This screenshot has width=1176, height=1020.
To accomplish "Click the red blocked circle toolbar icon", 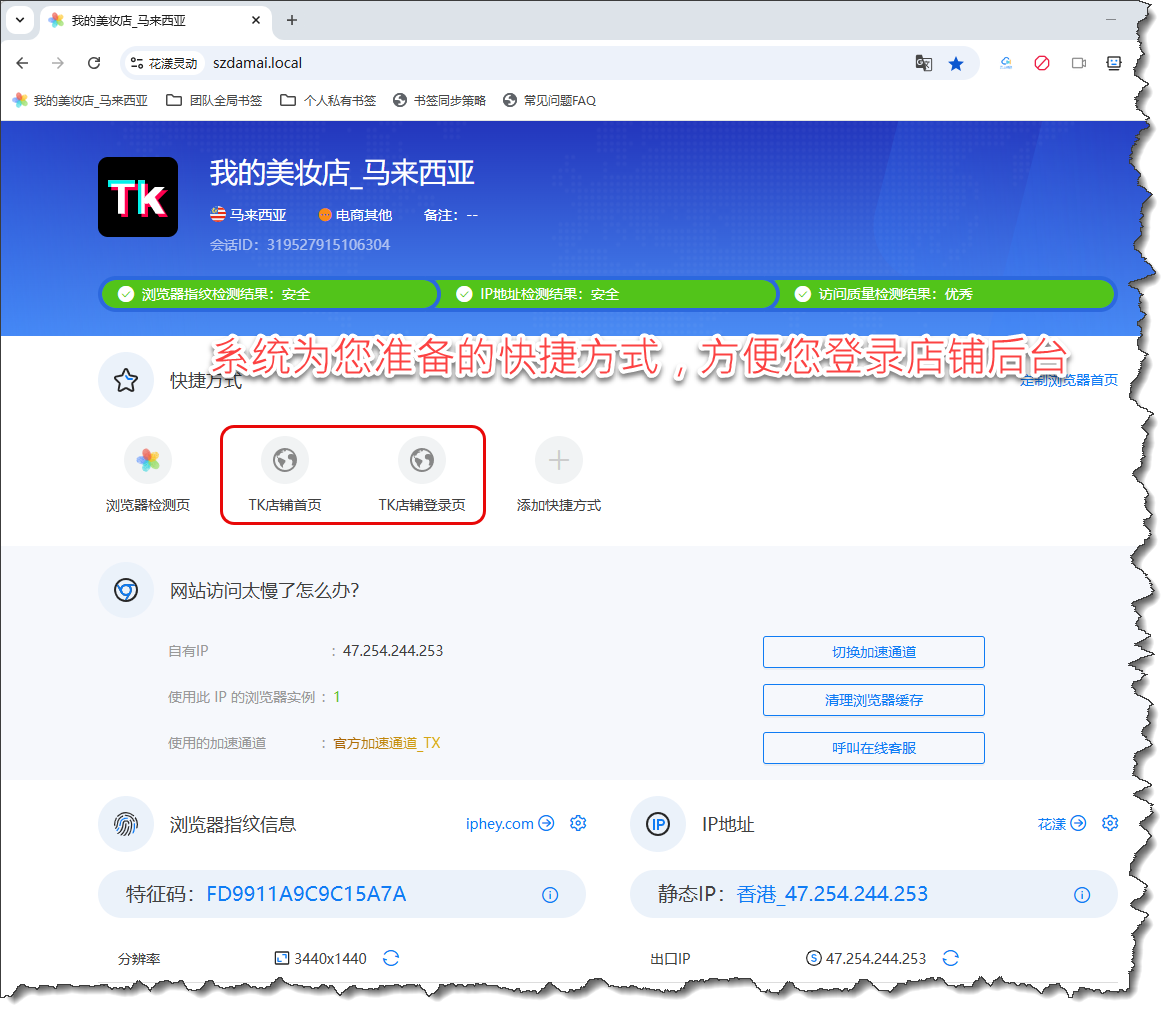I will tap(1042, 63).
